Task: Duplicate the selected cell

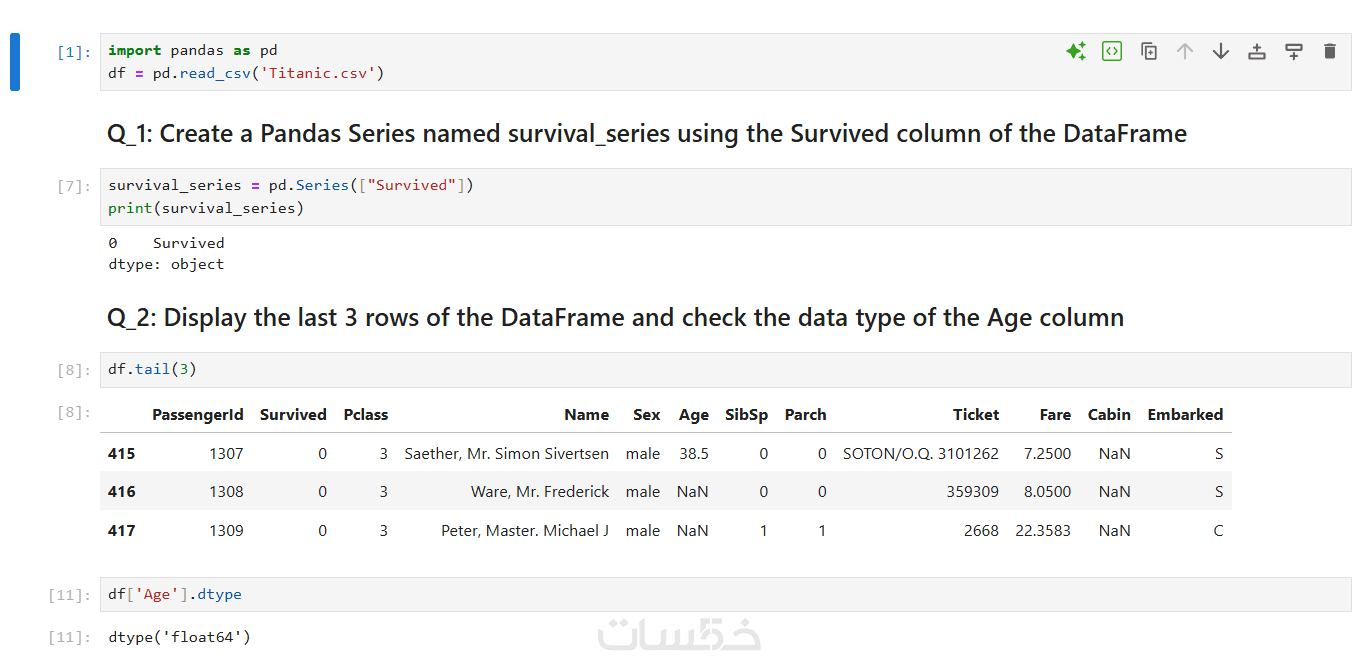Action: pyautogui.click(x=1149, y=51)
